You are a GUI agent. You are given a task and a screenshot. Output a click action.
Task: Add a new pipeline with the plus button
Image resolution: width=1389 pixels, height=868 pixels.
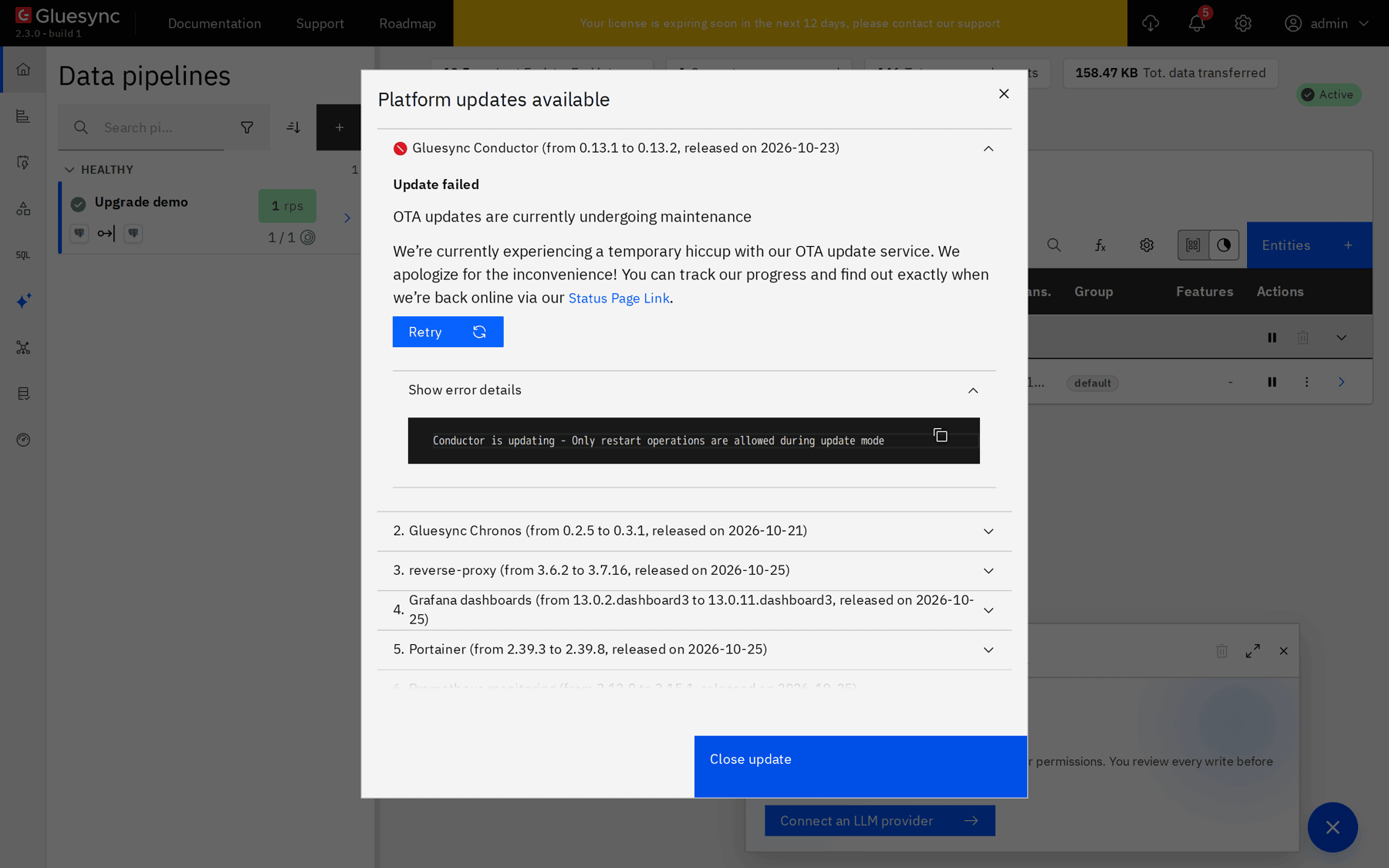point(340,127)
